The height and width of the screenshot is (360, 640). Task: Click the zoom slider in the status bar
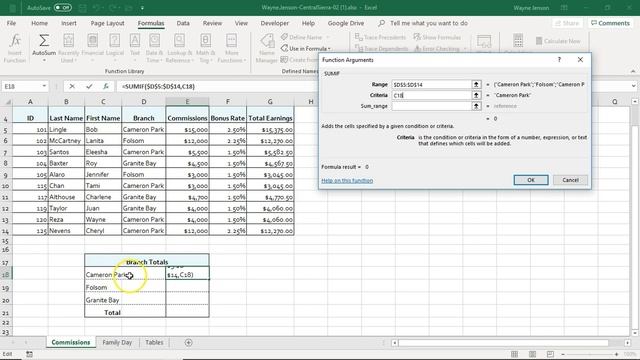(589, 354)
